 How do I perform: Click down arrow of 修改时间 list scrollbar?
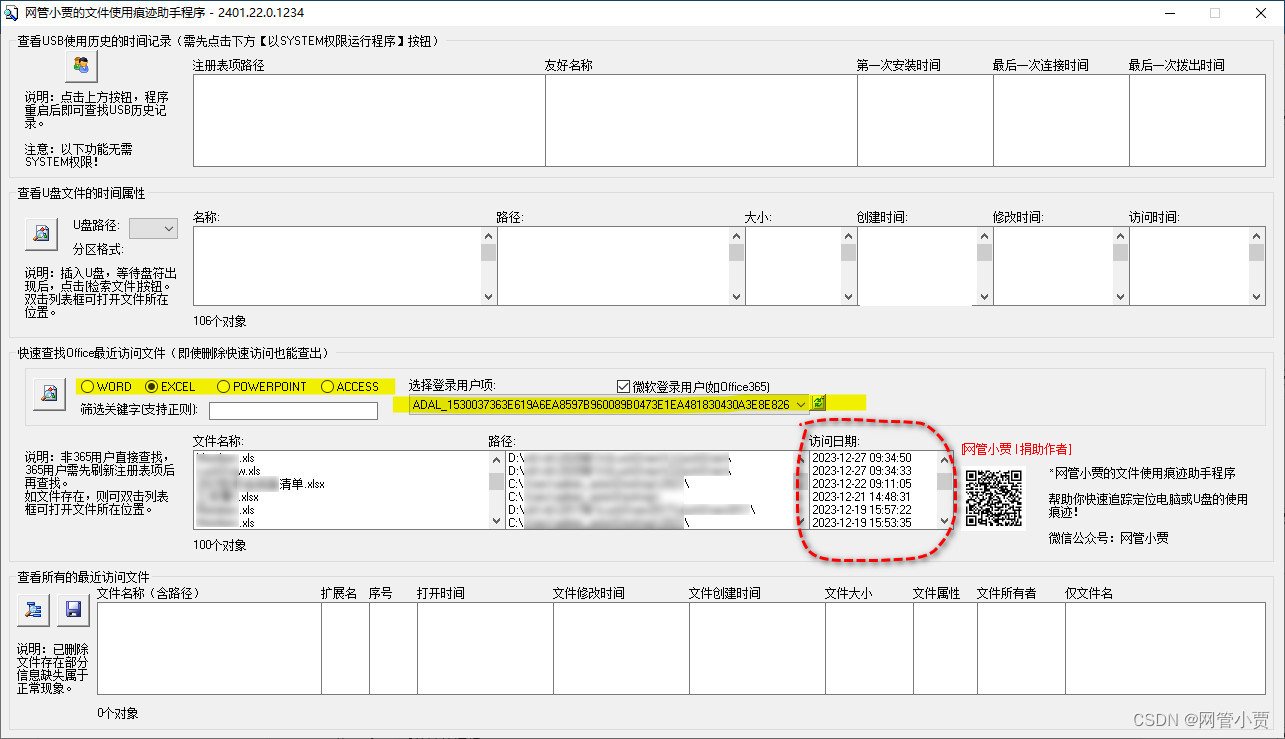point(1120,296)
